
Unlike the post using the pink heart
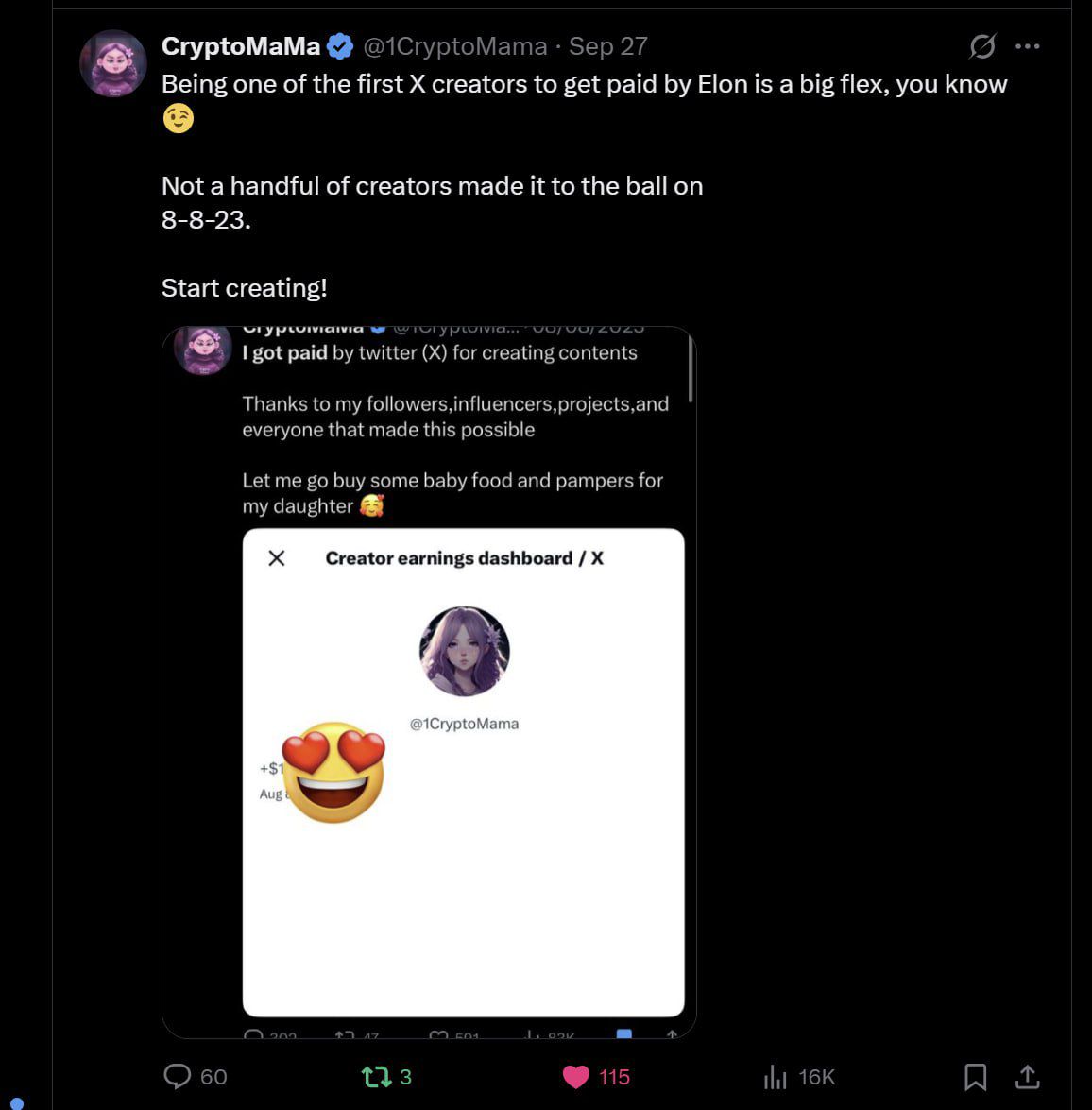(x=575, y=1076)
